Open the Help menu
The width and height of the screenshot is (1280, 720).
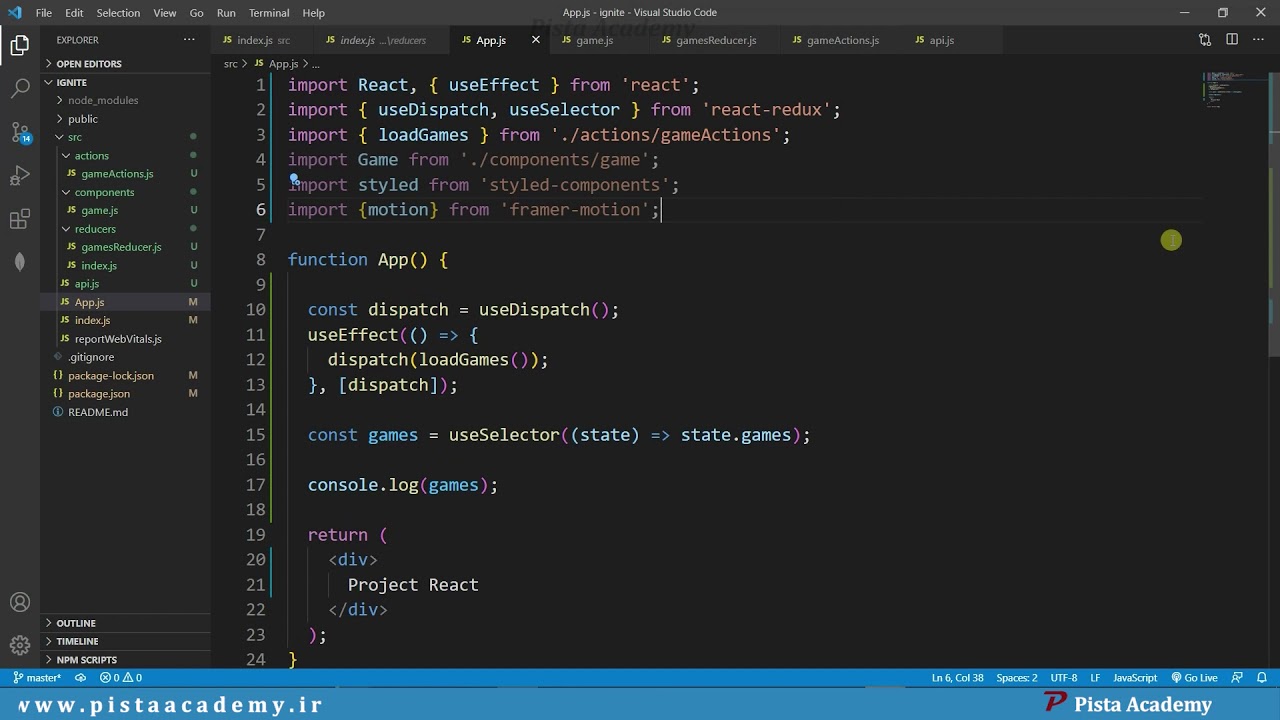tap(314, 13)
